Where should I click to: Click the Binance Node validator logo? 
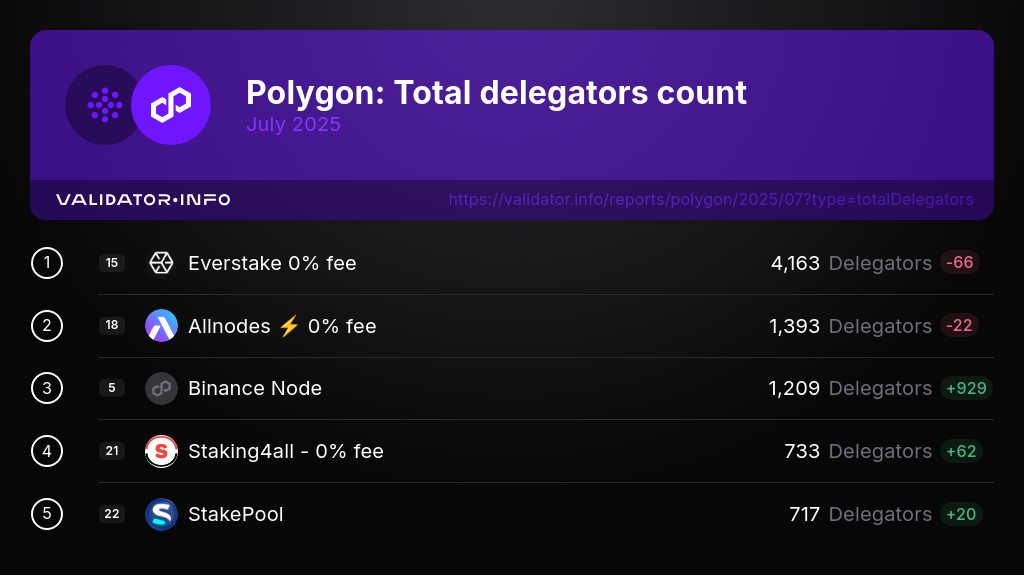[x=161, y=388]
